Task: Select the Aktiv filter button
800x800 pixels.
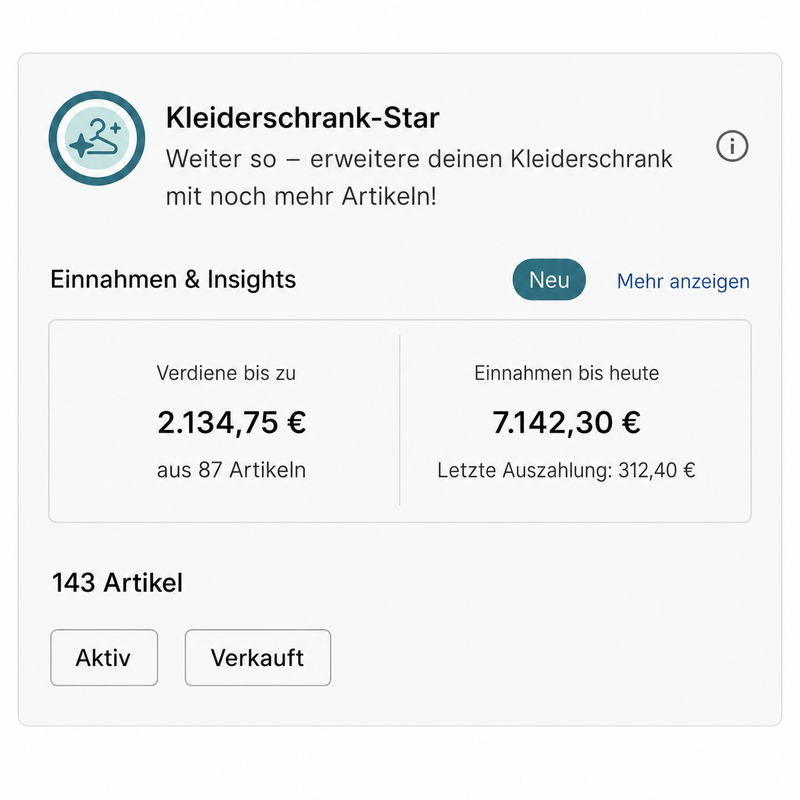Action: pyautogui.click(x=104, y=657)
